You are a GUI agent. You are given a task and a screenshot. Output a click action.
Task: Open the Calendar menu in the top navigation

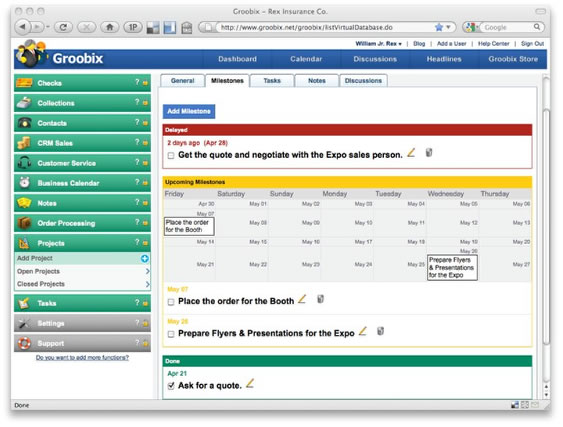pos(306,59)
